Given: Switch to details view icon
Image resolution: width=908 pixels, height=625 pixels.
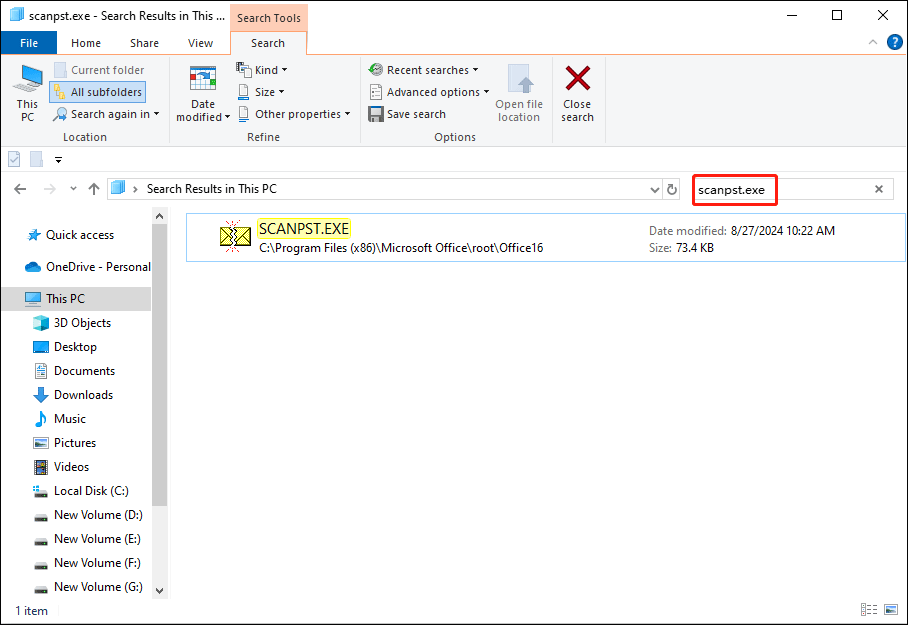Looking at the screenshot, I should point(869,609).
